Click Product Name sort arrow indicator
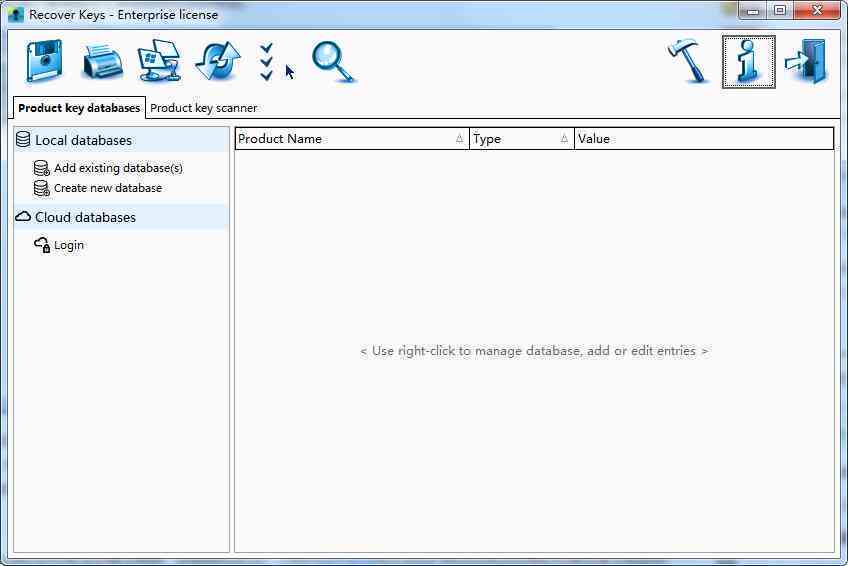This screenshot has height=566, width=848. (x=459, y=139)
